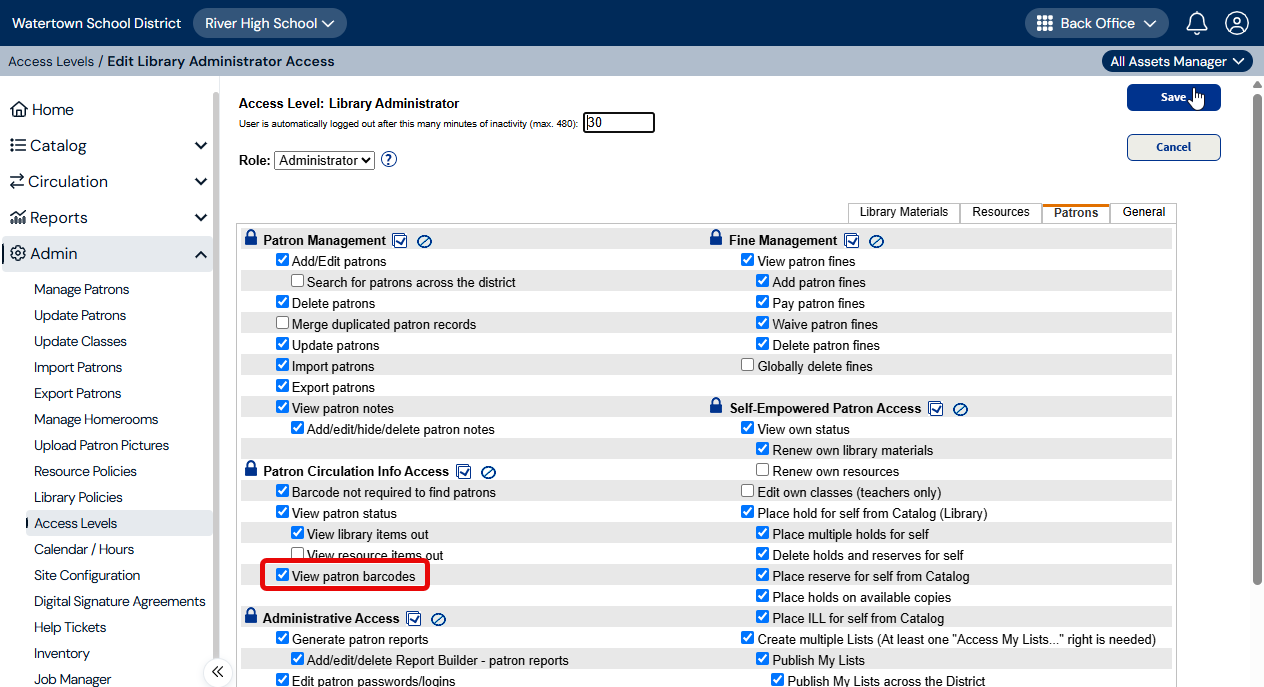Switch to the General tab
This screenshot has height=687, width=1264.
1142,212
